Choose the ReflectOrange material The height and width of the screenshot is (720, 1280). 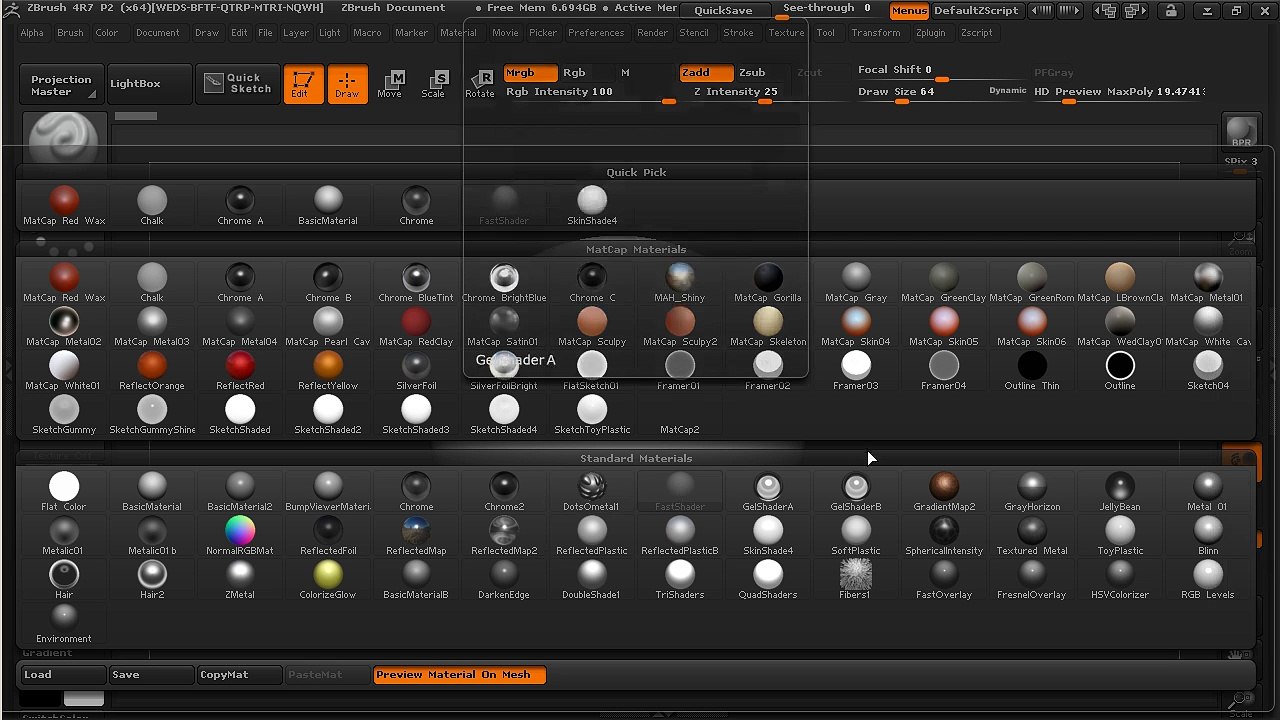tap(152, 371)
